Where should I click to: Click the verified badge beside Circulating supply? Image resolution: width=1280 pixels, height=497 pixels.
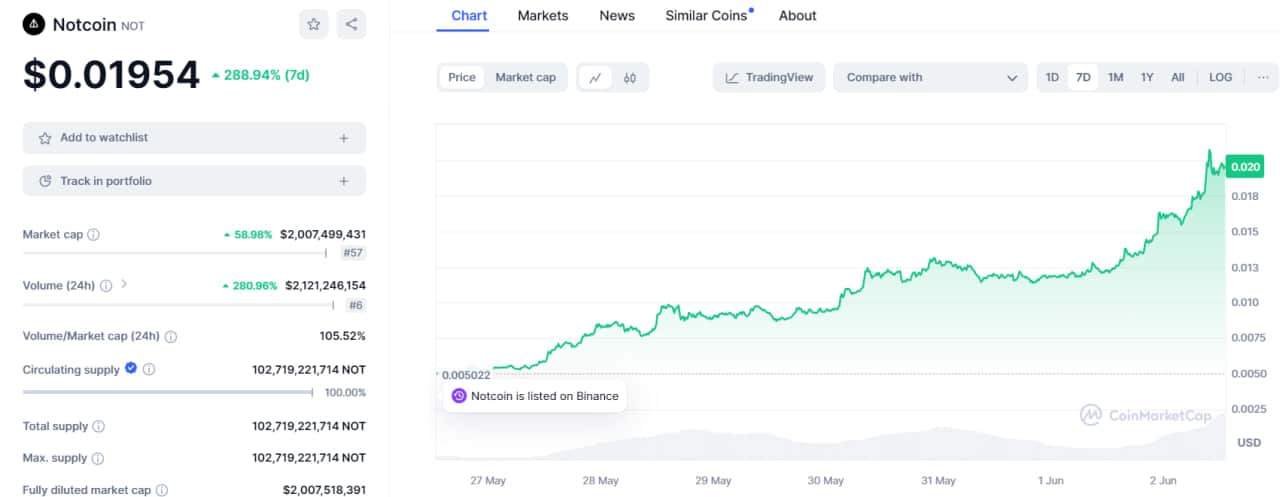(130, 369)
